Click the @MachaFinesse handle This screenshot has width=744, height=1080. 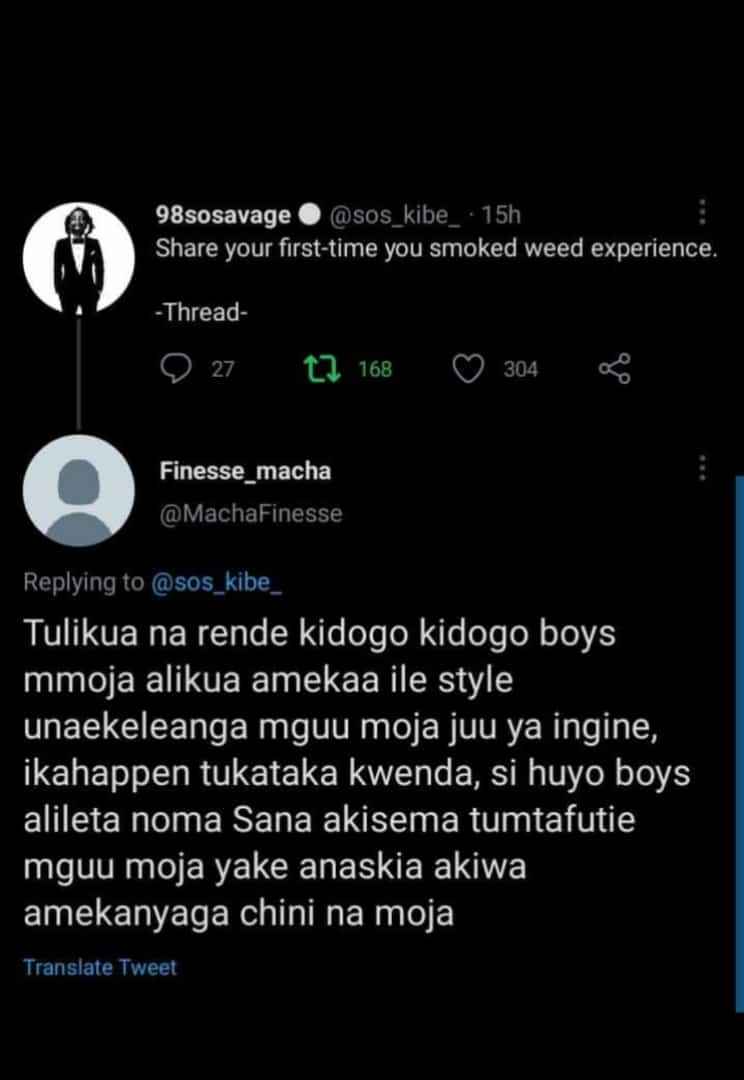point(250,514)
